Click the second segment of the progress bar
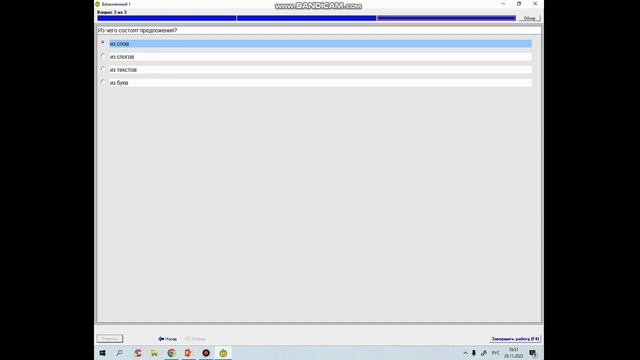 [x=307, y=18]
